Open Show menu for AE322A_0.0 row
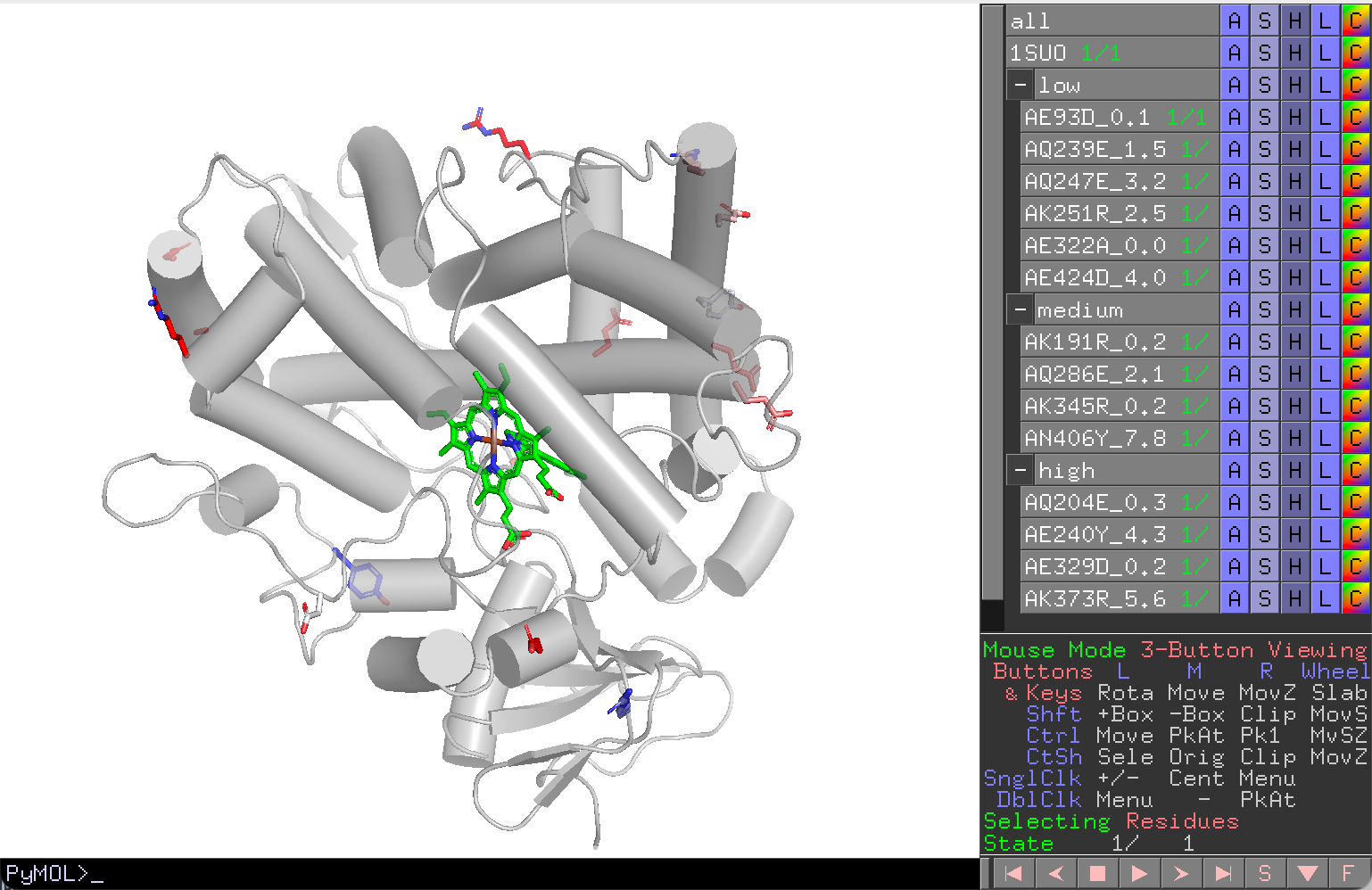The image size is (1372, 890). pos(1265,245)
